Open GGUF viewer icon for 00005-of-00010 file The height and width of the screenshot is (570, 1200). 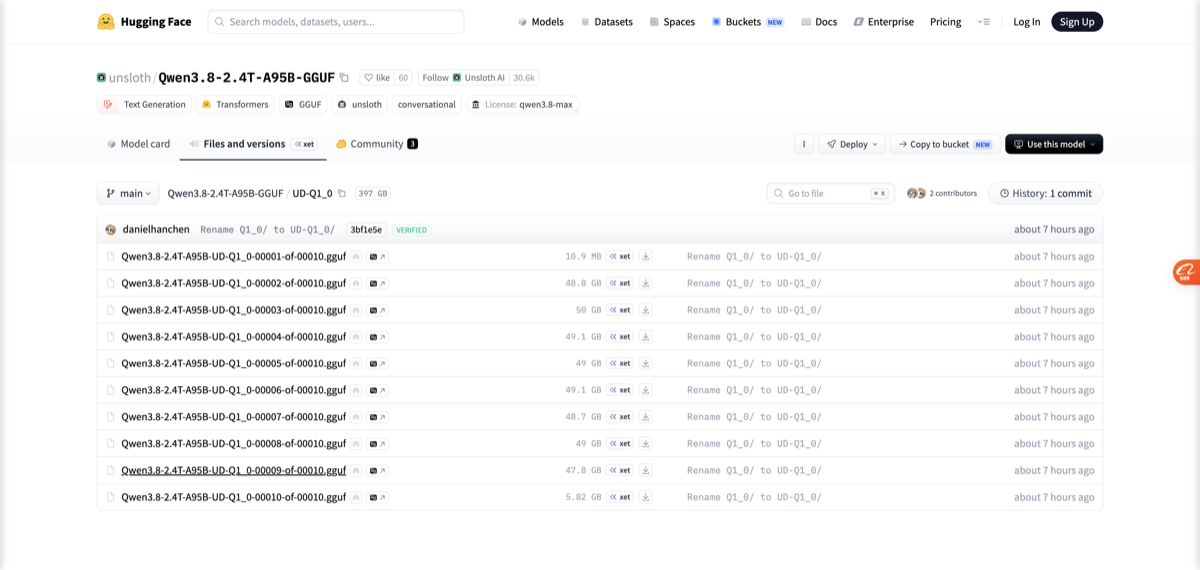pos(378,363)
